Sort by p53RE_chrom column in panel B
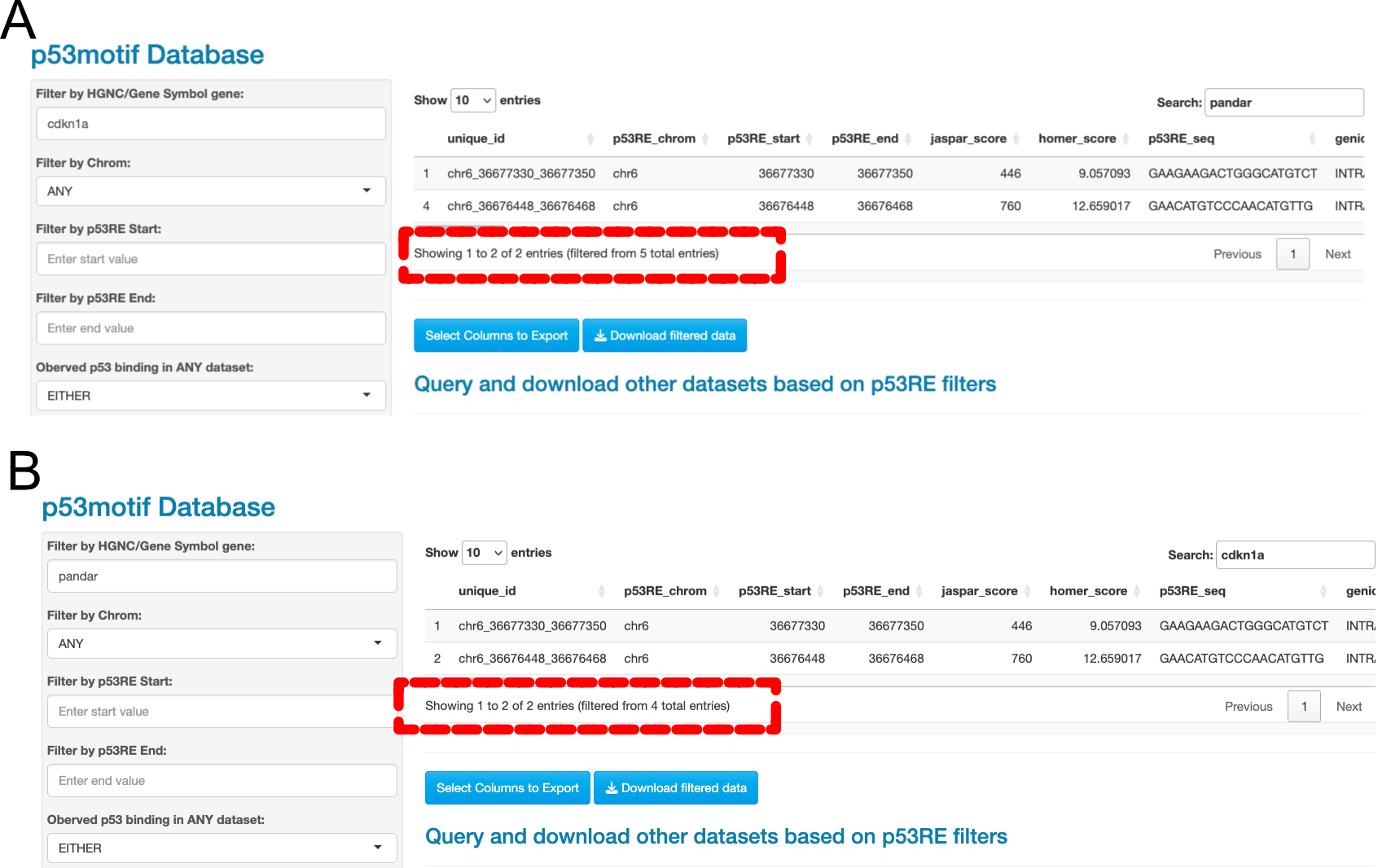Image resolution: width=1391 pixels, height=868 pixels. coord(672,591)
